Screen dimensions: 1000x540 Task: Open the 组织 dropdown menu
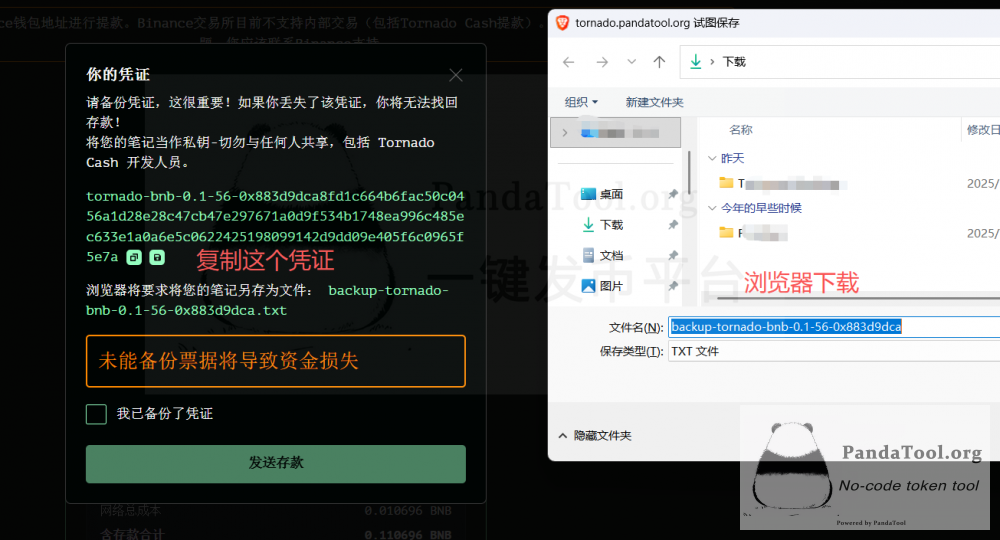[581, 102]
